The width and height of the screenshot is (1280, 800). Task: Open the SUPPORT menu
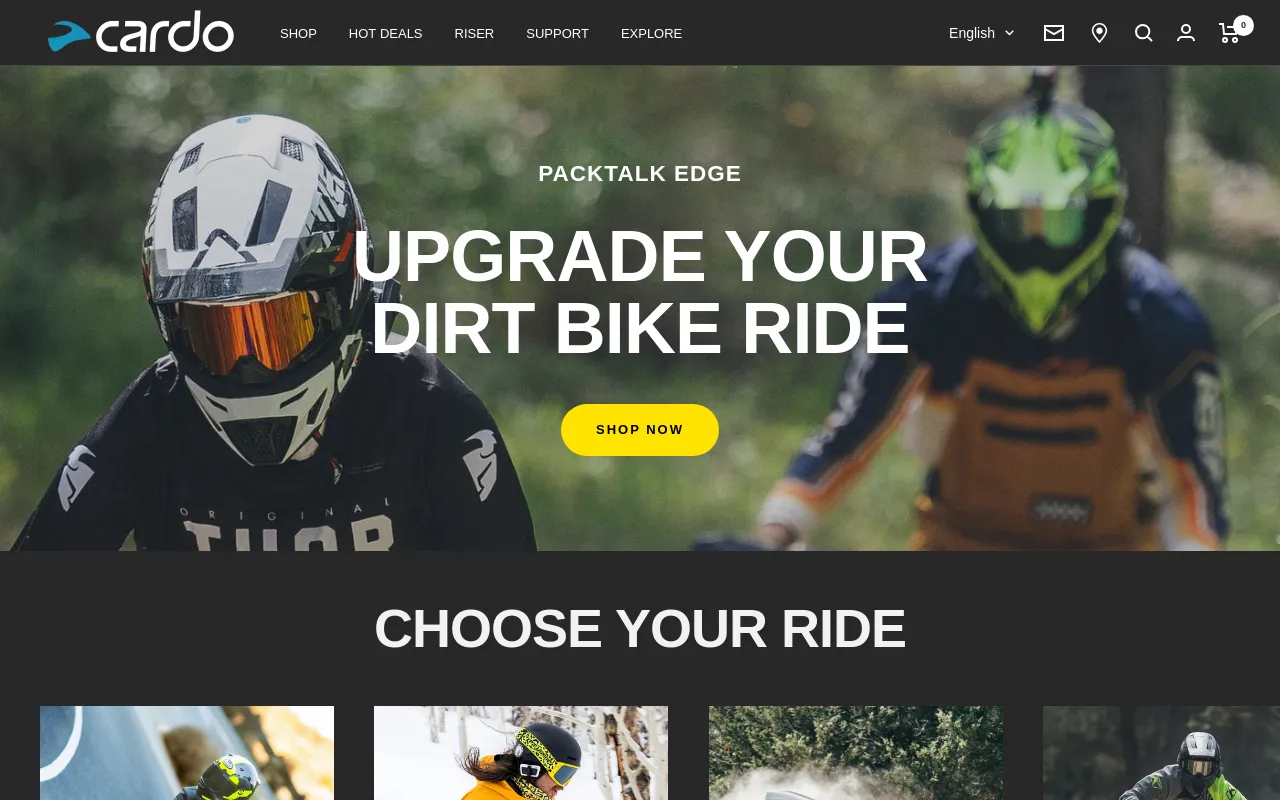point(557,33)
